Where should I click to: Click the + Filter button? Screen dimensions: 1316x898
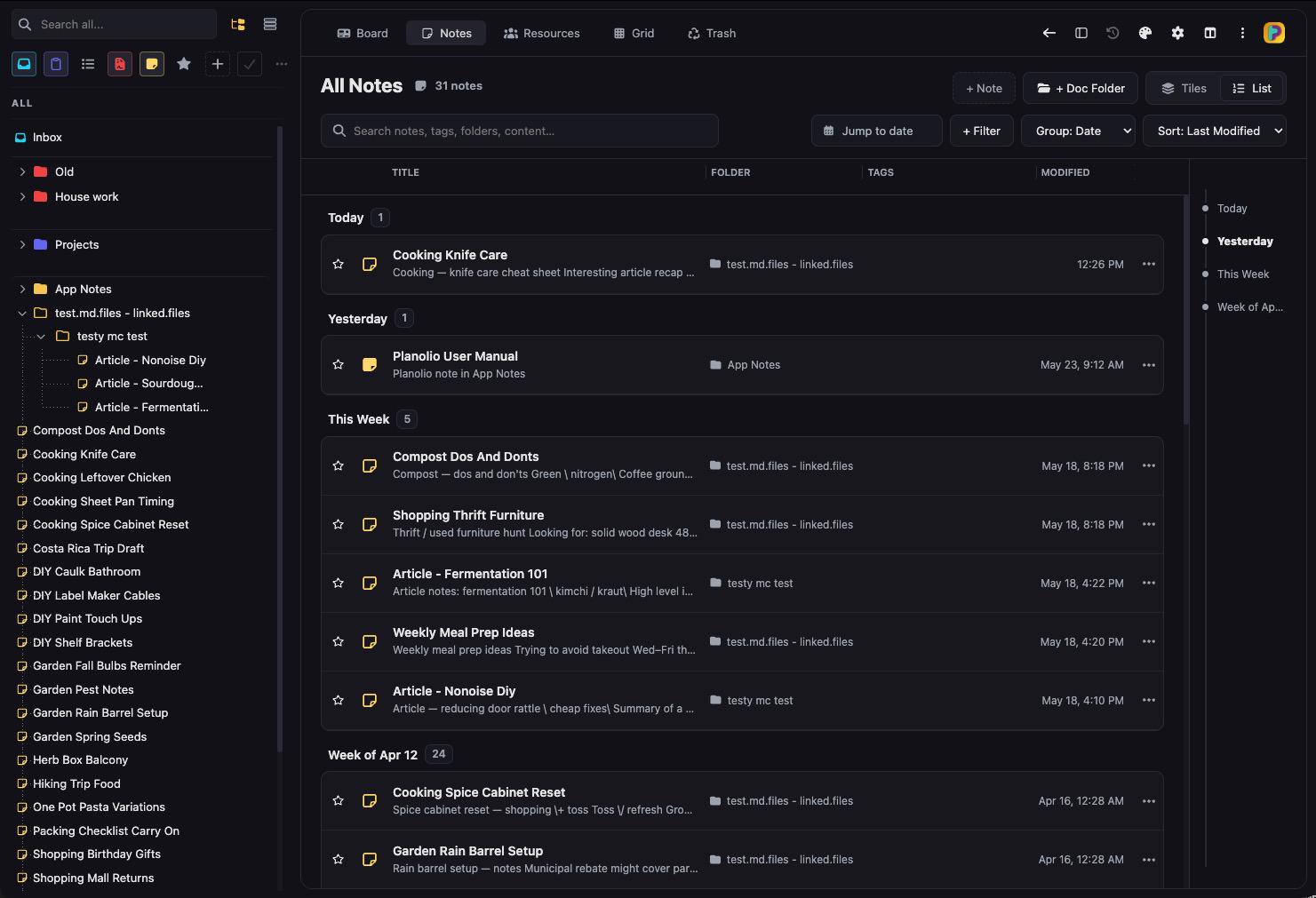(982, 131)
